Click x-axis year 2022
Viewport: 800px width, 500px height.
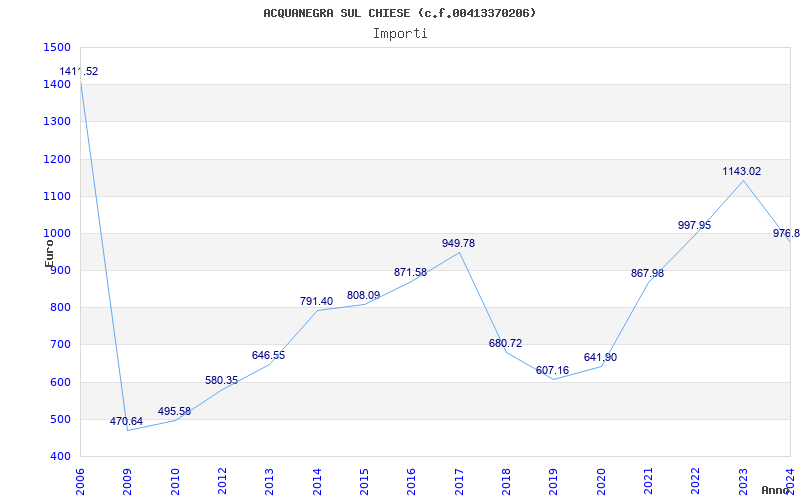click(695, 482)
